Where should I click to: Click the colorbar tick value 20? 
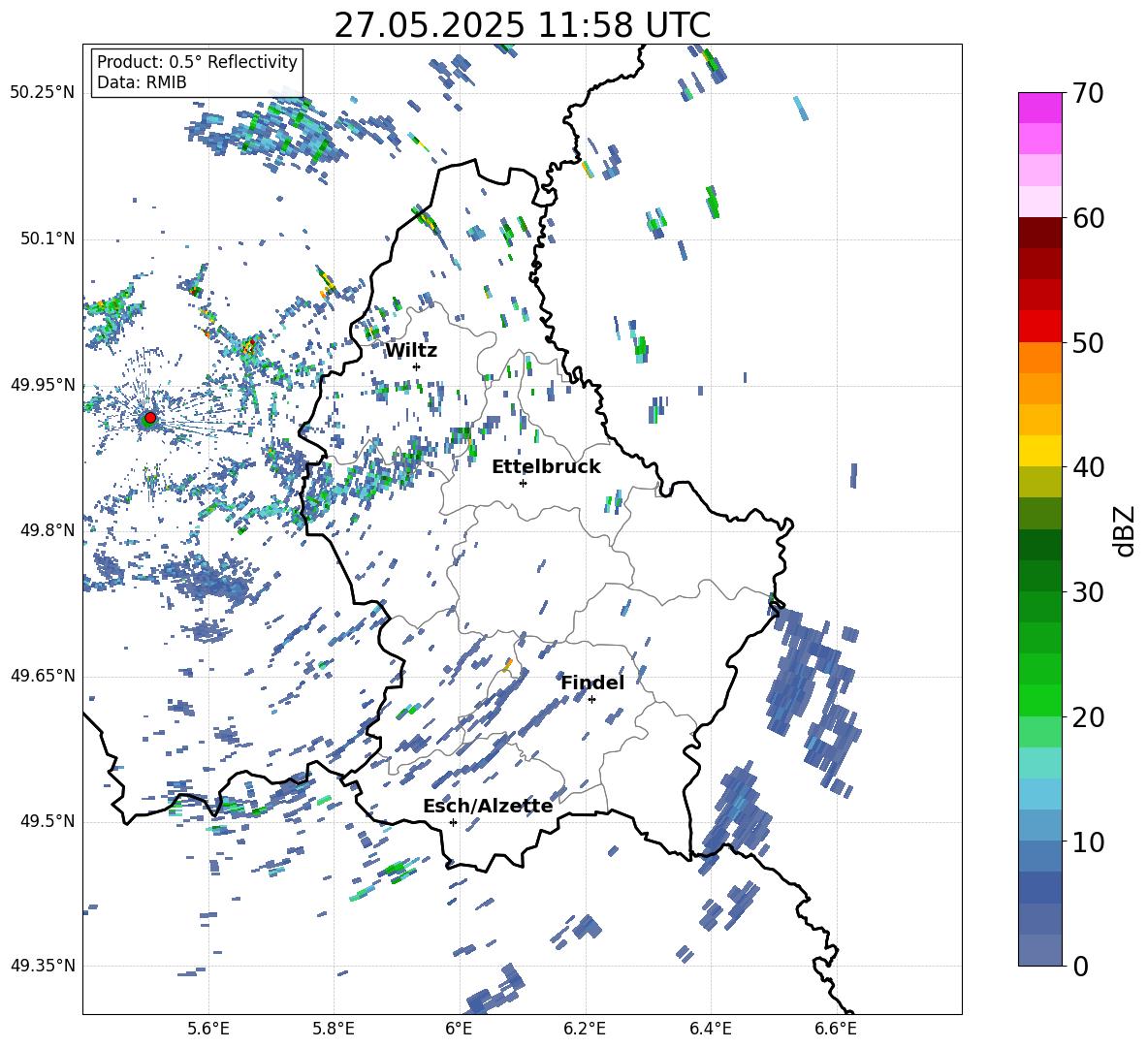click(1089, 717)
